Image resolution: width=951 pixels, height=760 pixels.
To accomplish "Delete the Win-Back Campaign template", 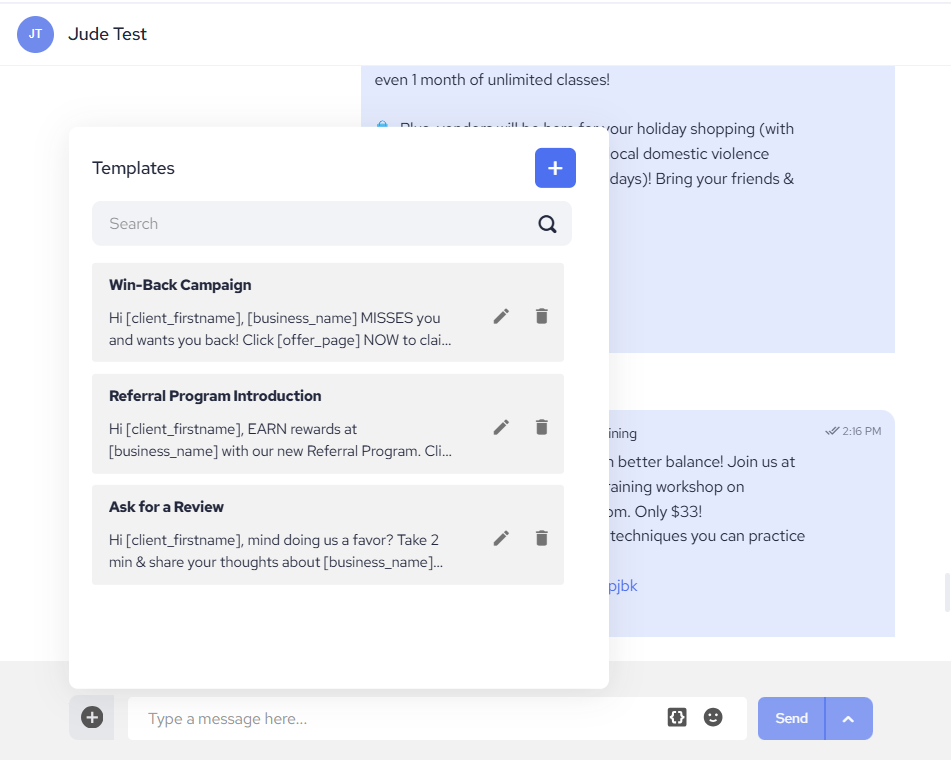I will pyautogui.click(x=542, y=316).
